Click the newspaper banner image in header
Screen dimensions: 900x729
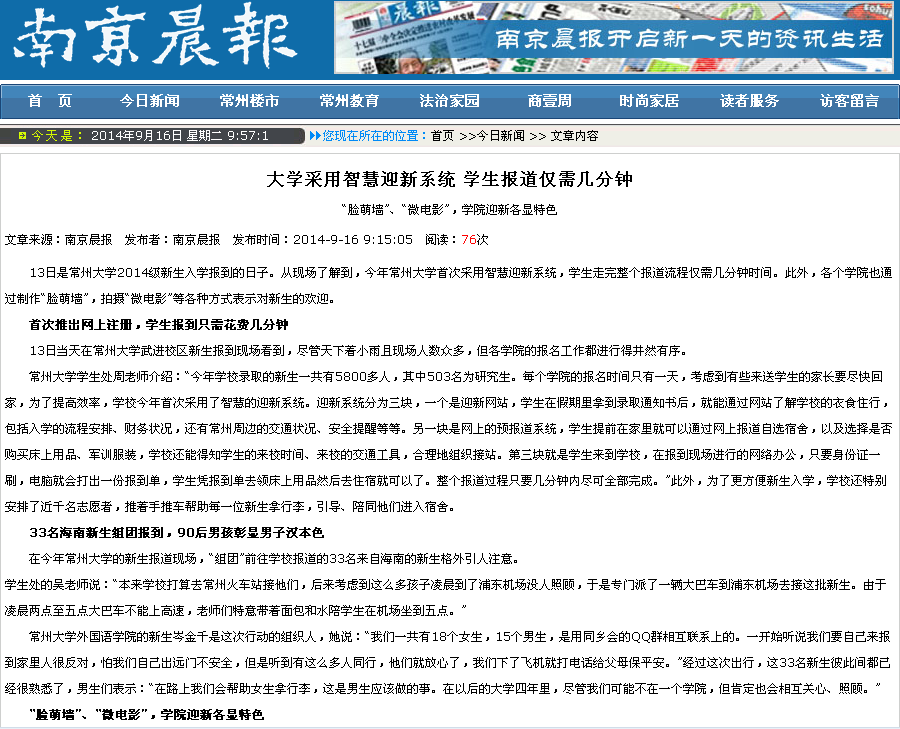click(613, 38)
